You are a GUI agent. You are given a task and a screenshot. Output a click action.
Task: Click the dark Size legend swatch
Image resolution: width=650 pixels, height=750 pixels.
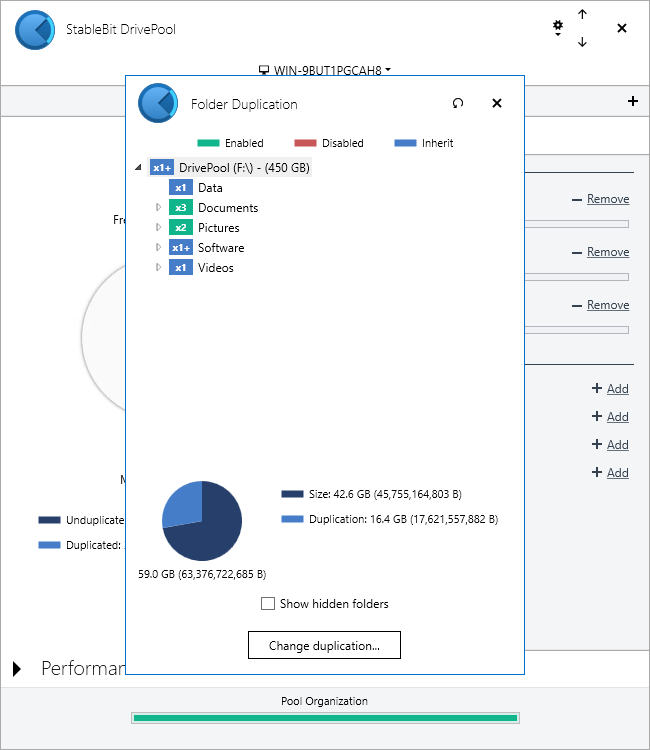pos(292,494)
